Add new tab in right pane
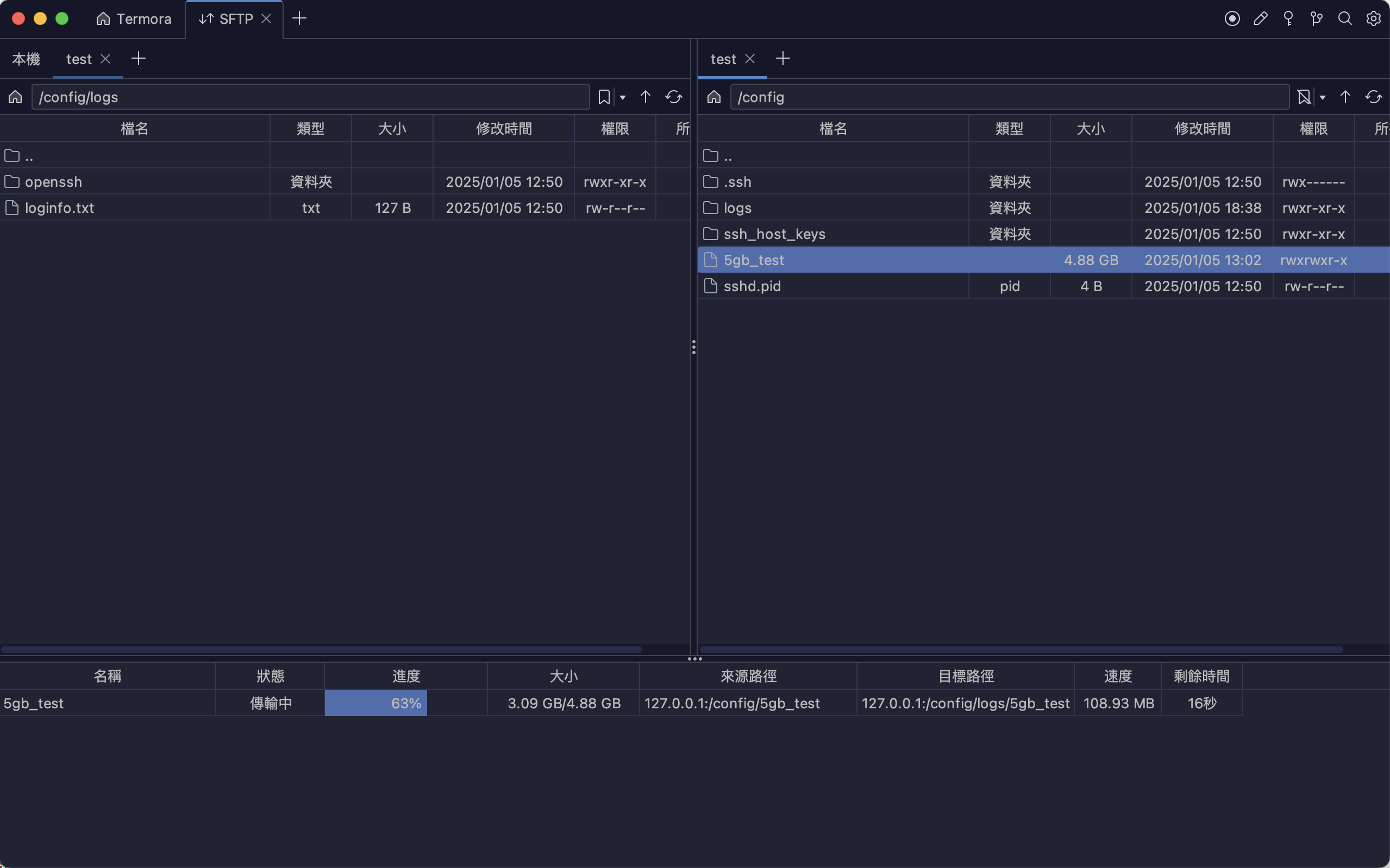The image size is (1390, 868). 782,59
